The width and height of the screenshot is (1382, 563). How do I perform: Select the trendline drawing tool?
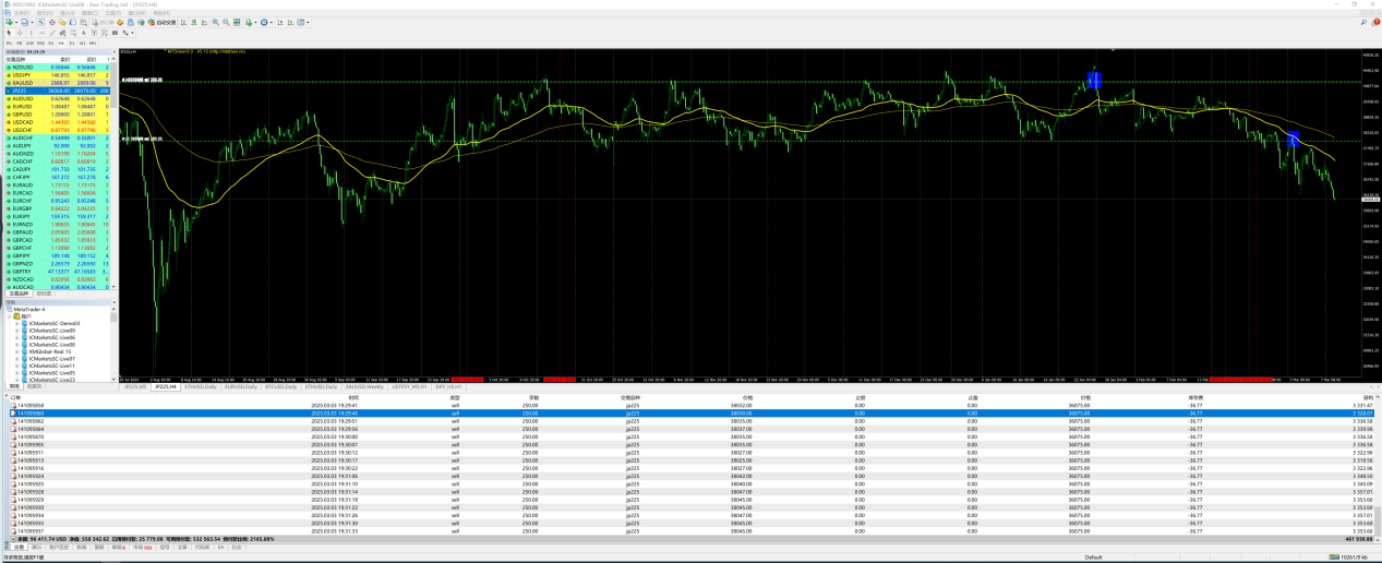point(52,32)
